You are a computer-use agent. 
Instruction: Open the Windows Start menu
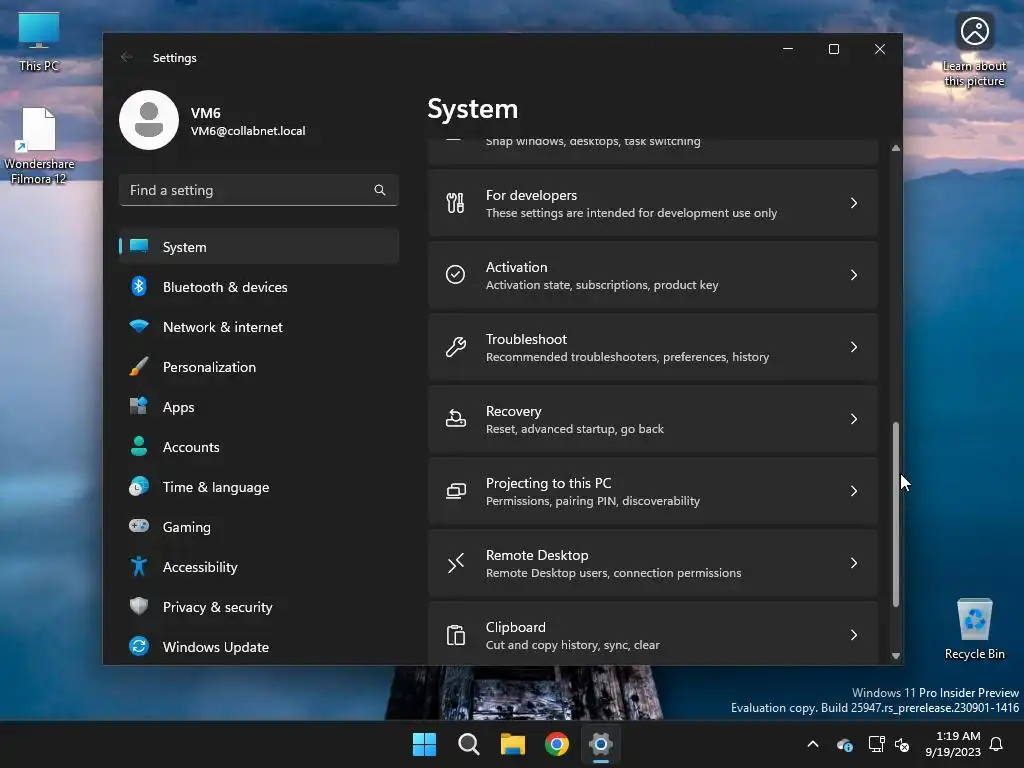point(424,744)
